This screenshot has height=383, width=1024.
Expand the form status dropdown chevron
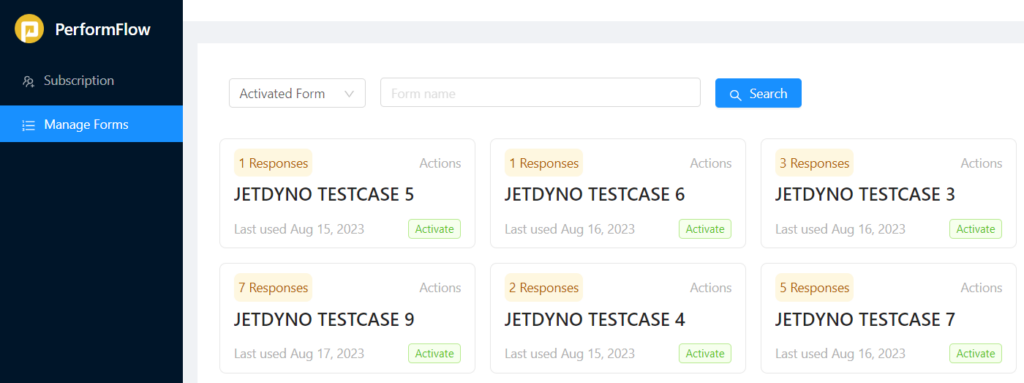(349, 93)
